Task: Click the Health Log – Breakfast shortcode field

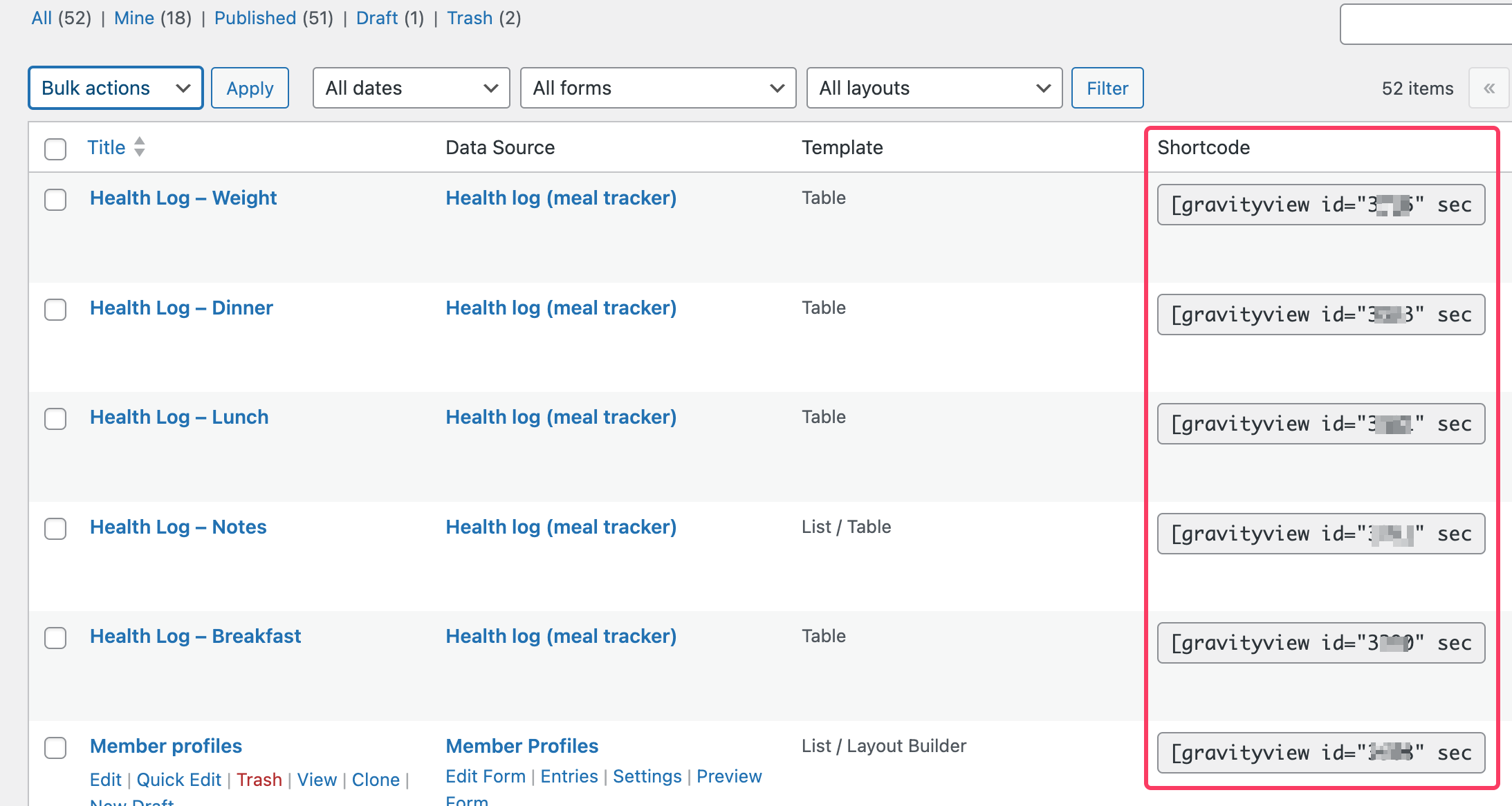Action: tap(1321, 643)
